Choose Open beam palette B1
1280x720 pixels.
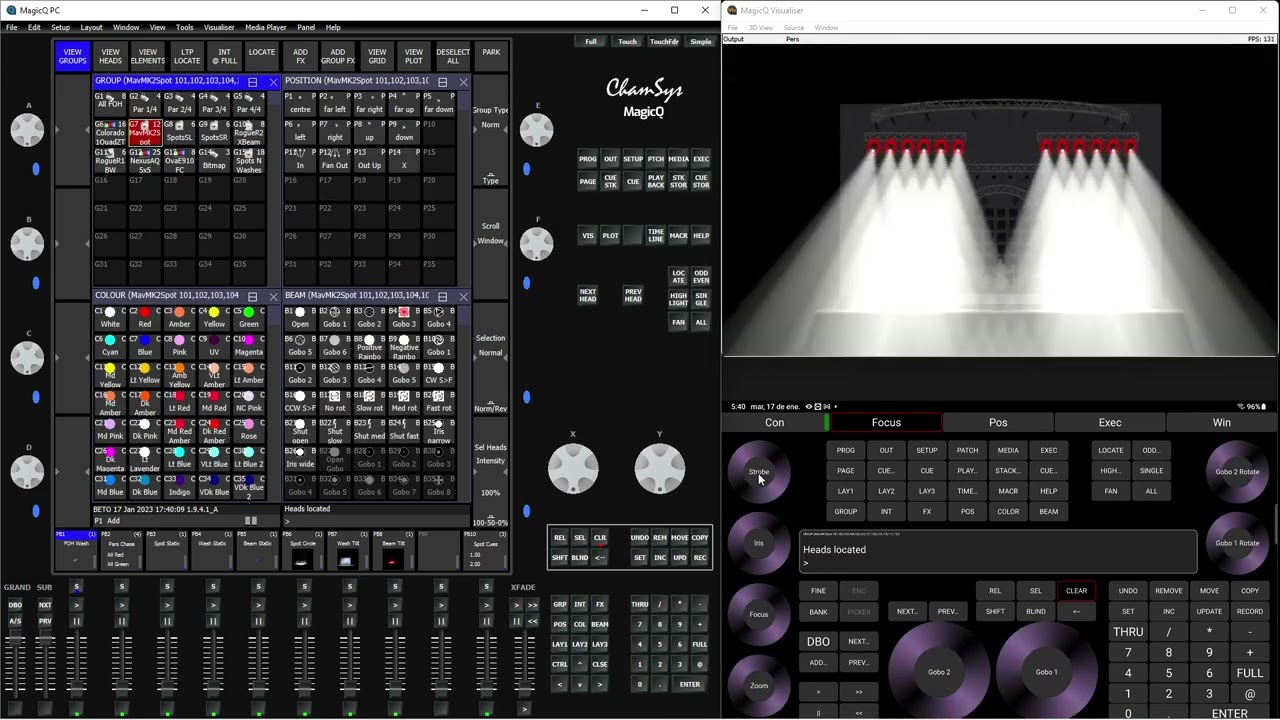click(300, 318)
